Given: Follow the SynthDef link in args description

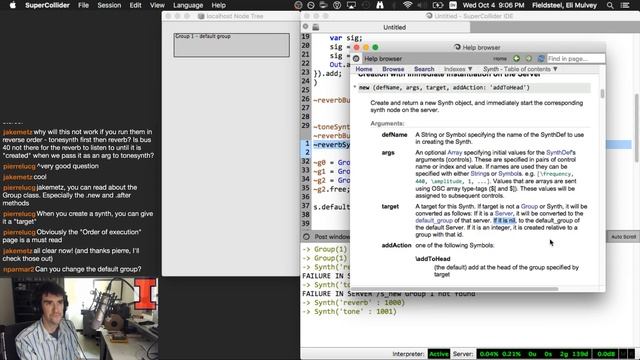Looking at the screenshot, I should [559, 153].
